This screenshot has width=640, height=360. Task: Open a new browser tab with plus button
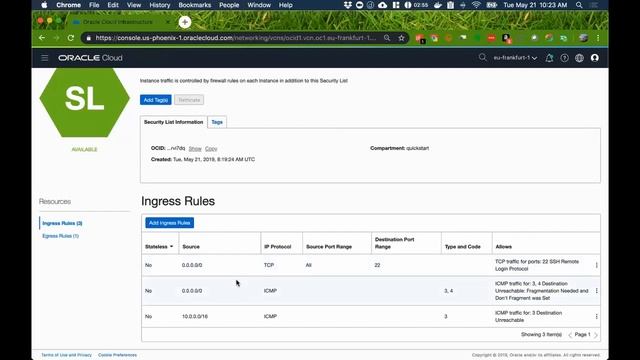[185, 22]
